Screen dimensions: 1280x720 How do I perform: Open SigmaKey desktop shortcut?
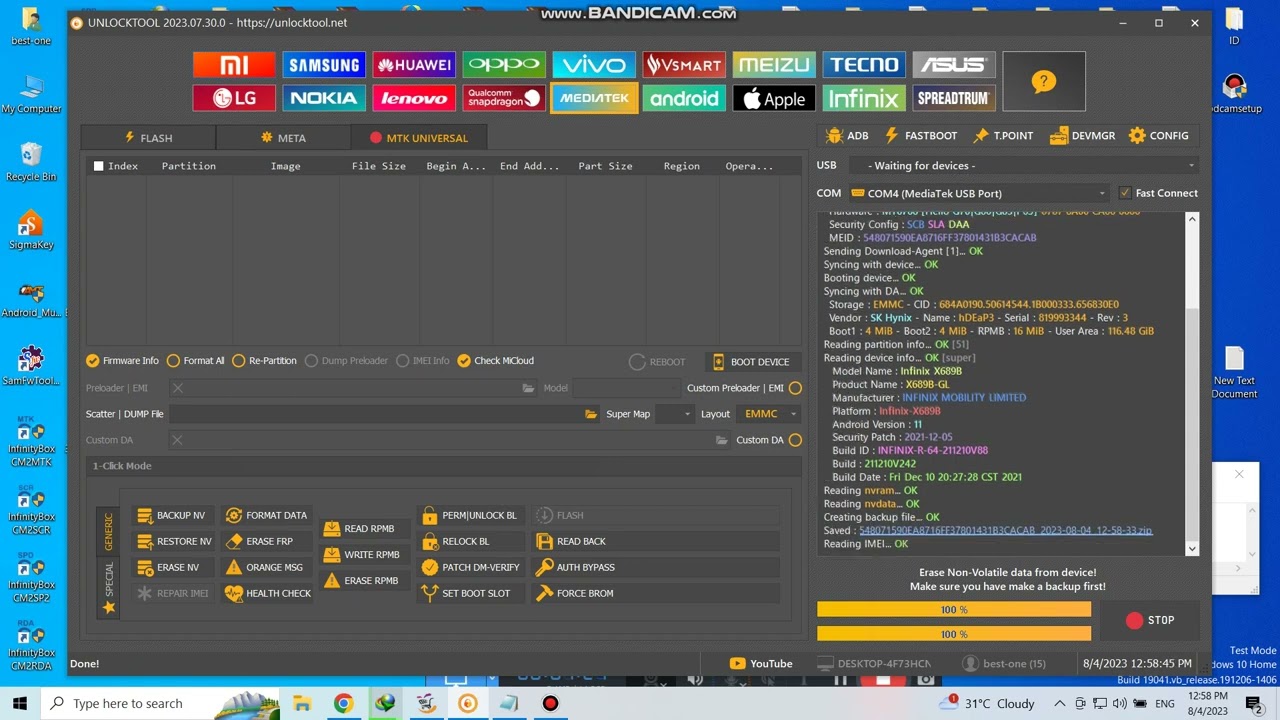[31, 229]
